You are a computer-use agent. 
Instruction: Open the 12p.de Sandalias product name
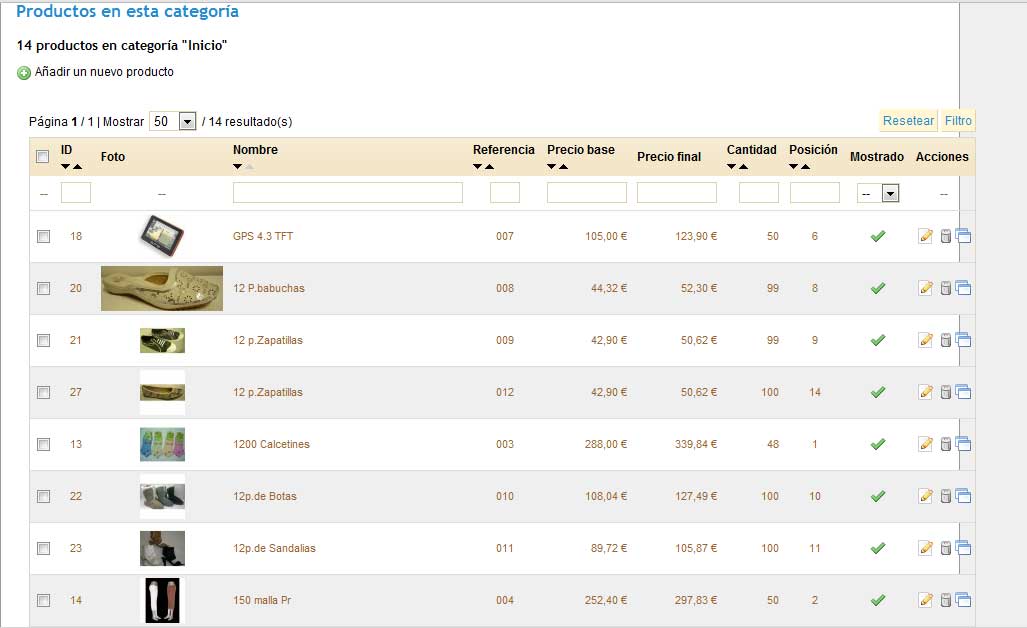click(x=274, y=548)
